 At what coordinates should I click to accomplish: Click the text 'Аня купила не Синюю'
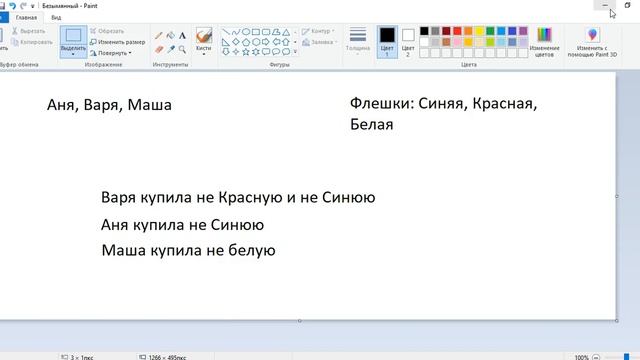pos(182,225)
